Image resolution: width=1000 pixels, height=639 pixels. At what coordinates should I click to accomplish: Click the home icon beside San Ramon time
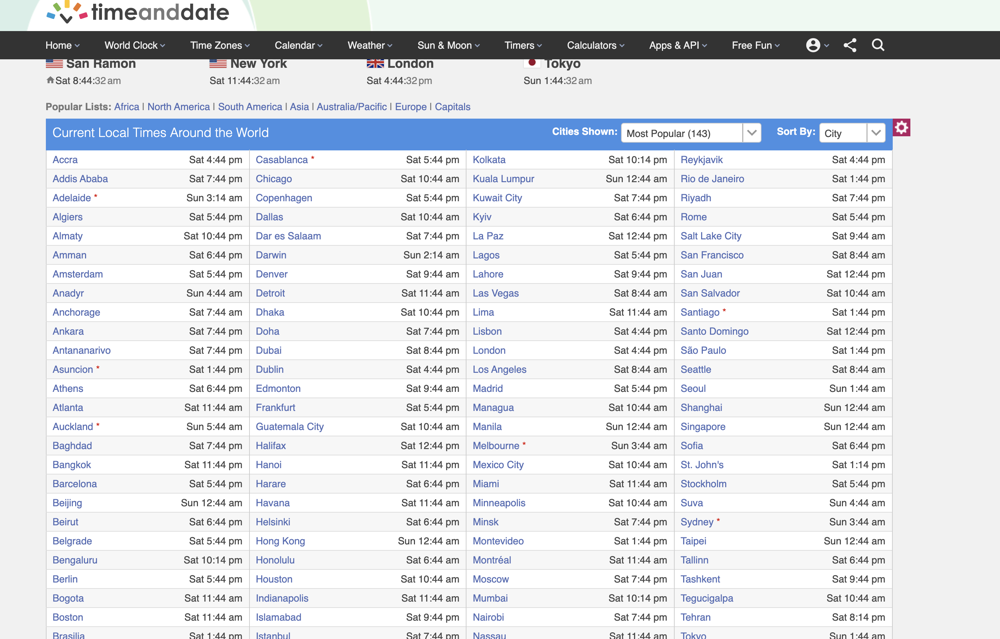(x=50, y=80)
